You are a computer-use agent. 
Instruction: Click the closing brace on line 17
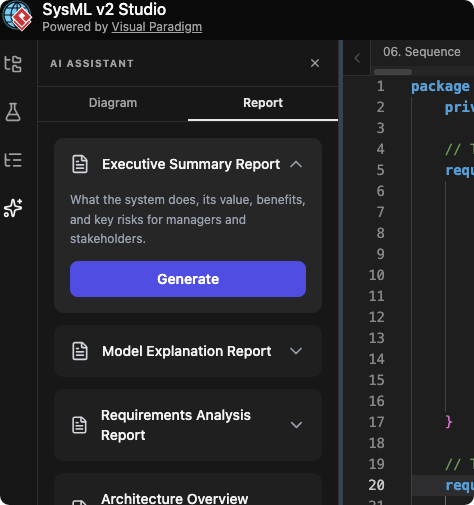tap(449, 422)
